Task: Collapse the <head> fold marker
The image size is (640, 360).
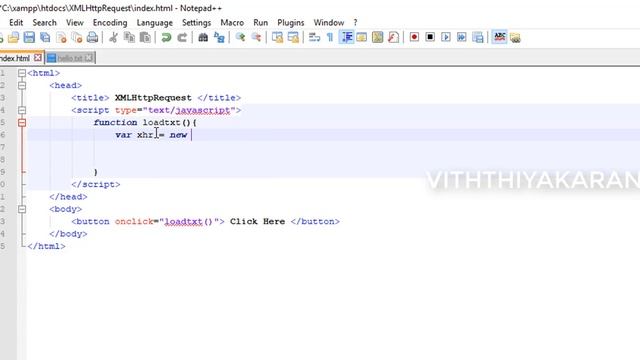Action: 22,85
